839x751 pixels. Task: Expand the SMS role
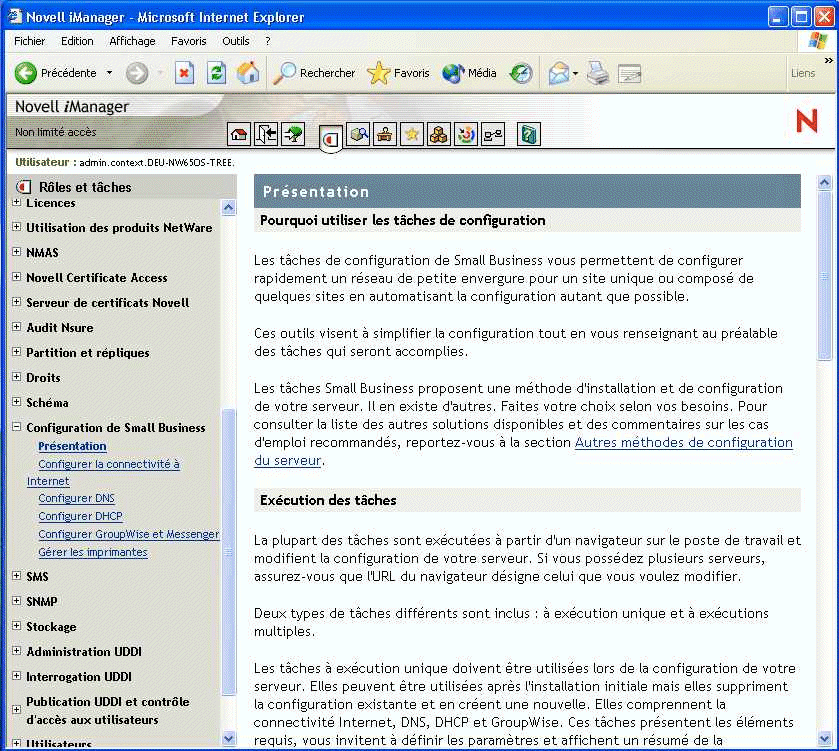point(17,576)
